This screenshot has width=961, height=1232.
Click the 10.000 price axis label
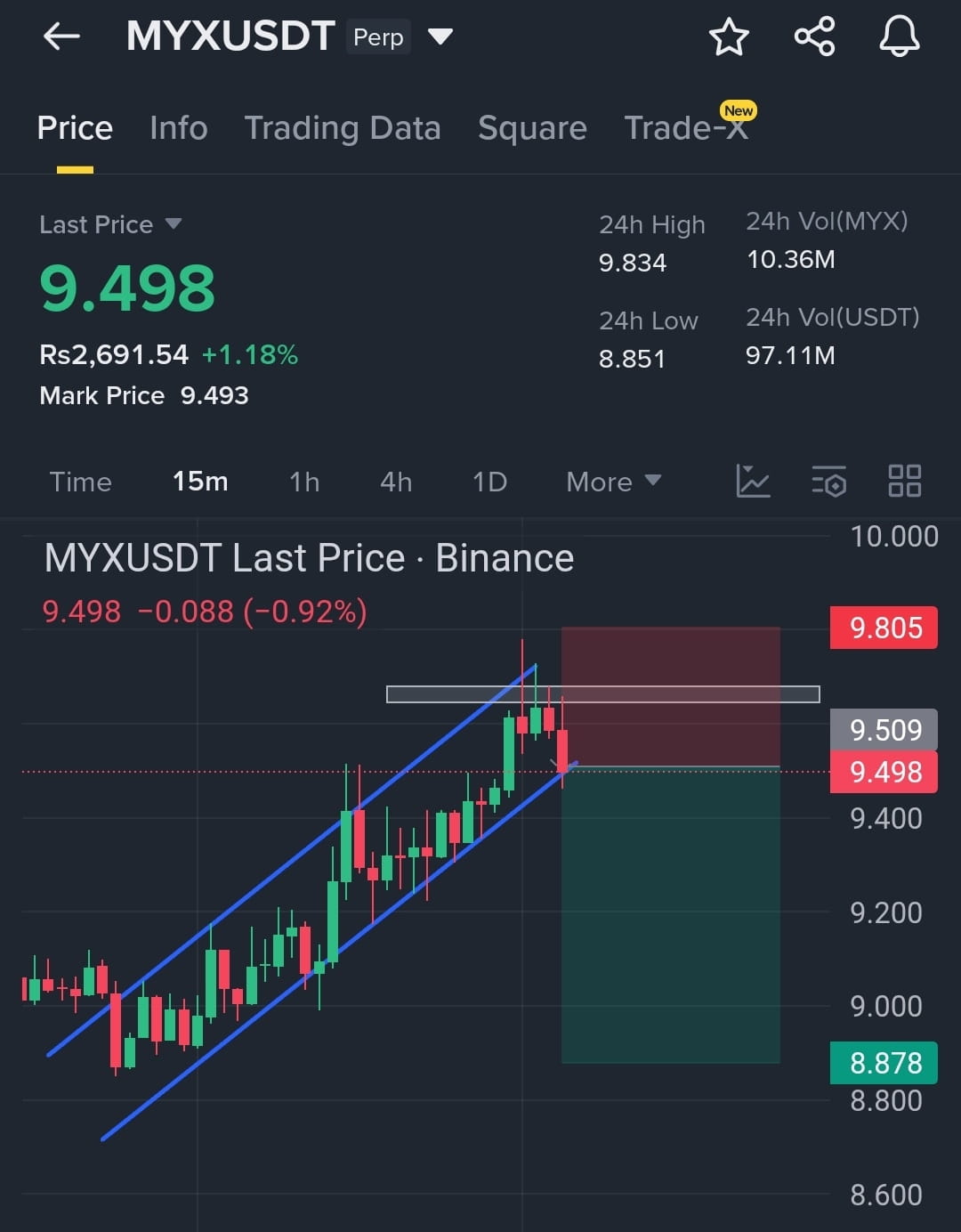[x=894, y=536]
